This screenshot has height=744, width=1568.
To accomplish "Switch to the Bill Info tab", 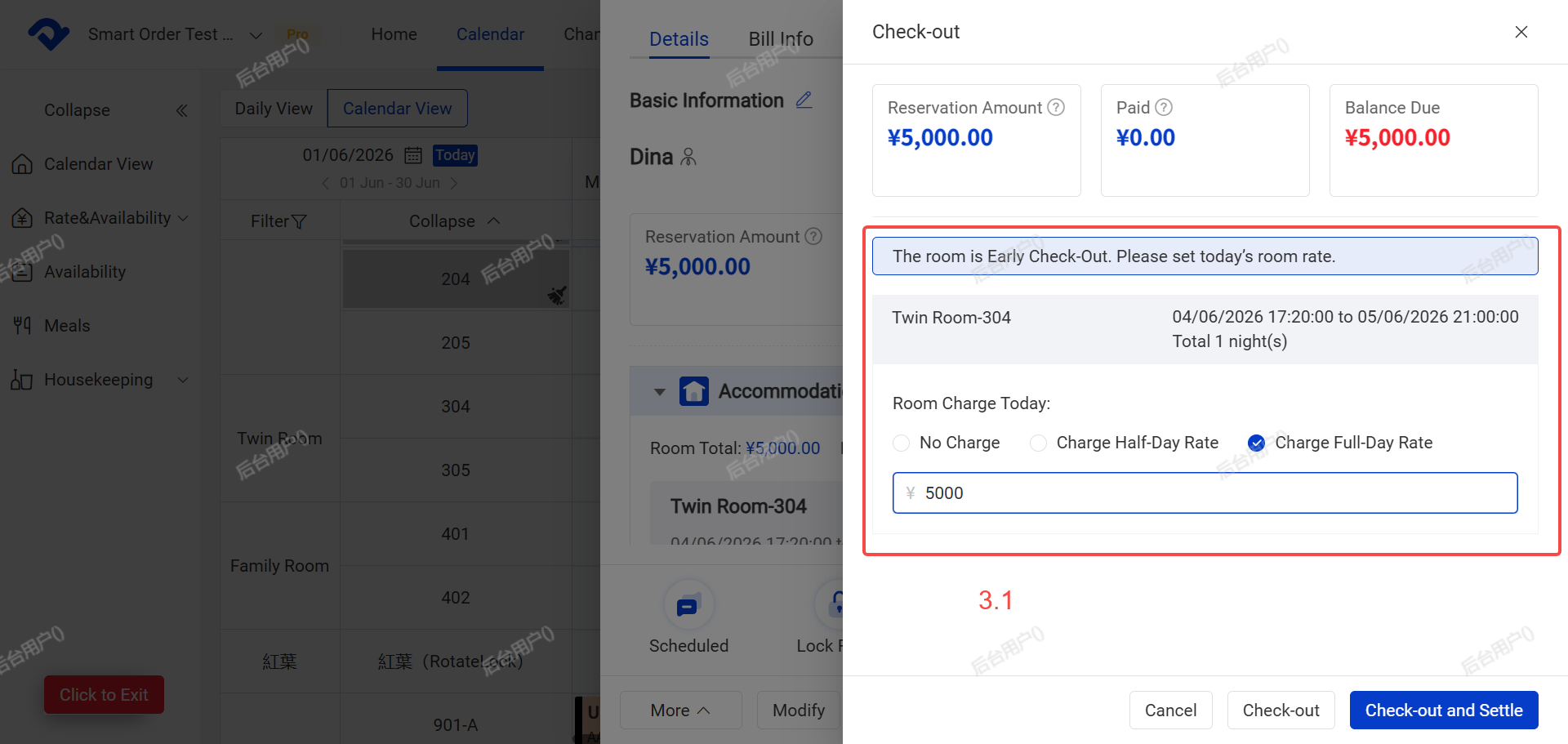I will coord(781,39).
